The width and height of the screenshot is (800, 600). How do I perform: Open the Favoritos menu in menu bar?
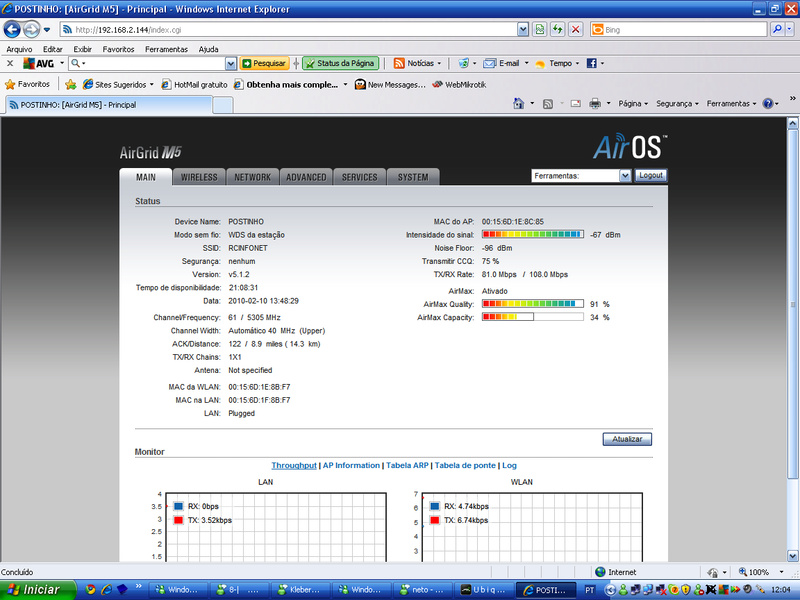point(118,49)
